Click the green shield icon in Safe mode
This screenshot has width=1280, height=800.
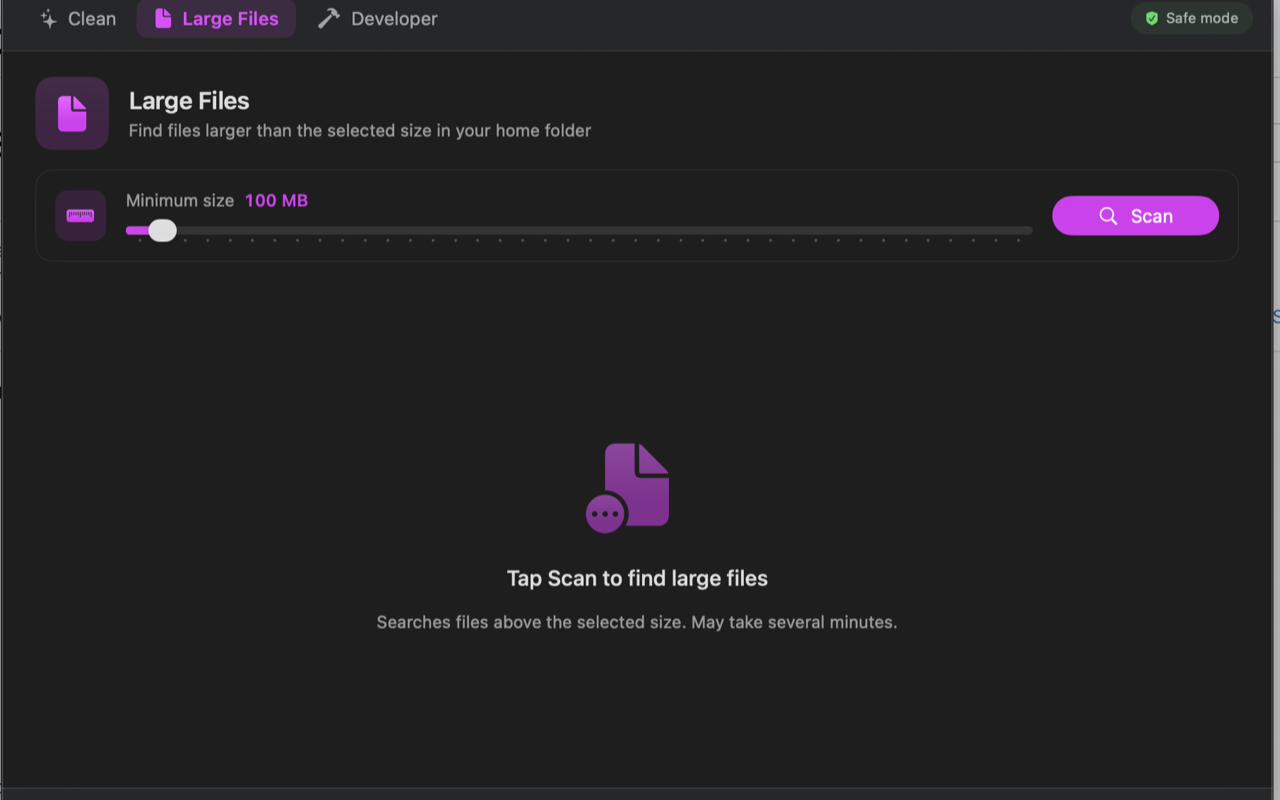coord(1152,18)
